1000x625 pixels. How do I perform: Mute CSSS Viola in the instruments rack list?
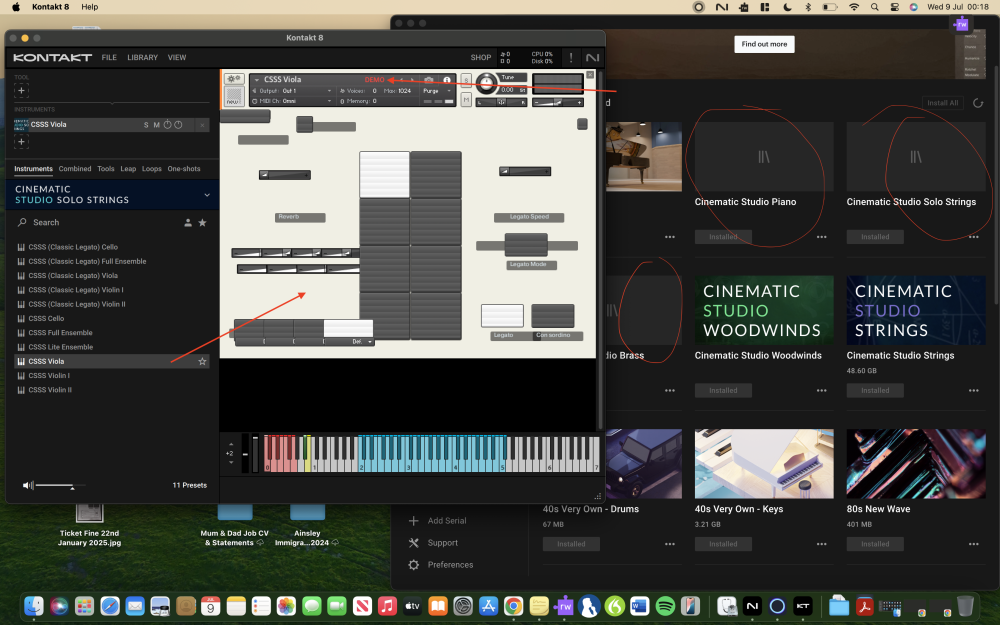156,125
